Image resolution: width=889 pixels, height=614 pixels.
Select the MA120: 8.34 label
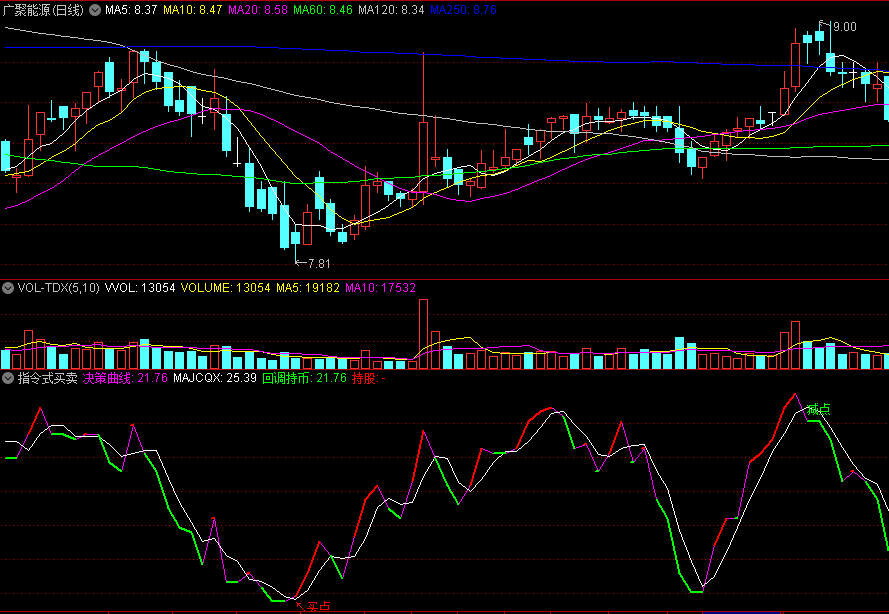coord(392,10)
